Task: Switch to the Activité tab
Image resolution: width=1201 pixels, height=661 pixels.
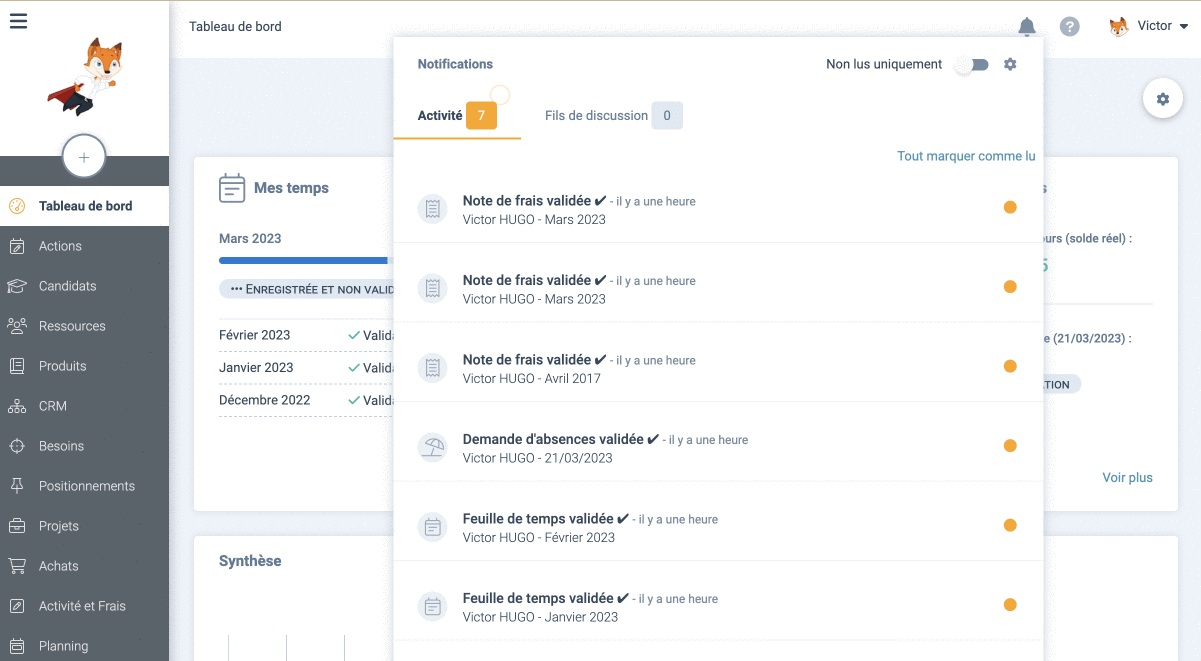Action: [440, 116]
